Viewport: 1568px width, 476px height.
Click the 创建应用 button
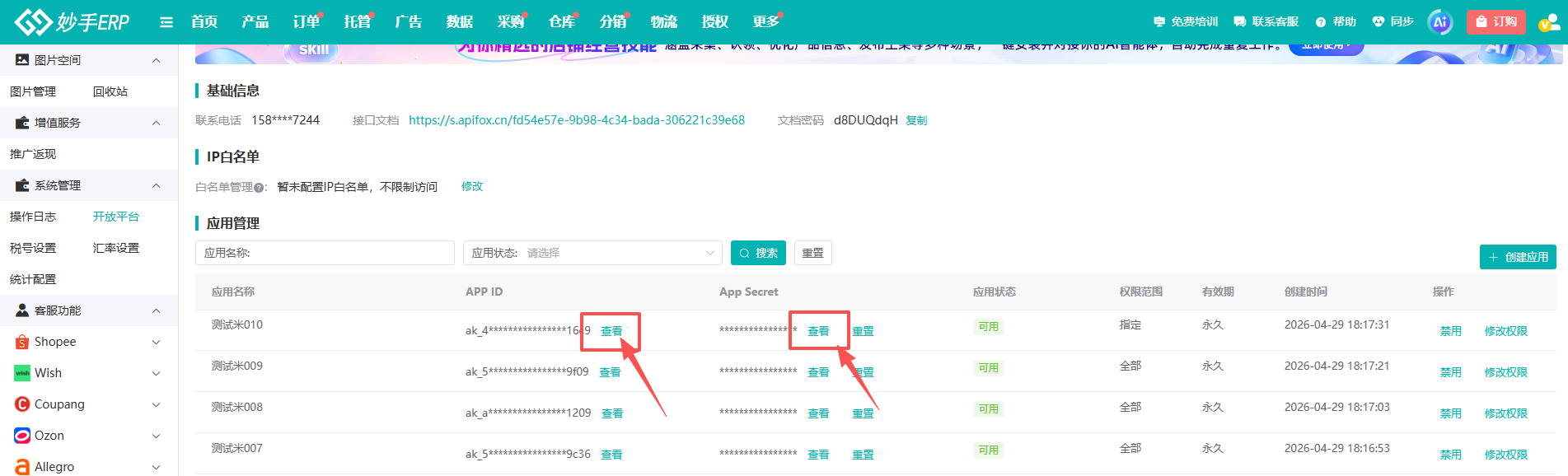tap(1518, 257)
